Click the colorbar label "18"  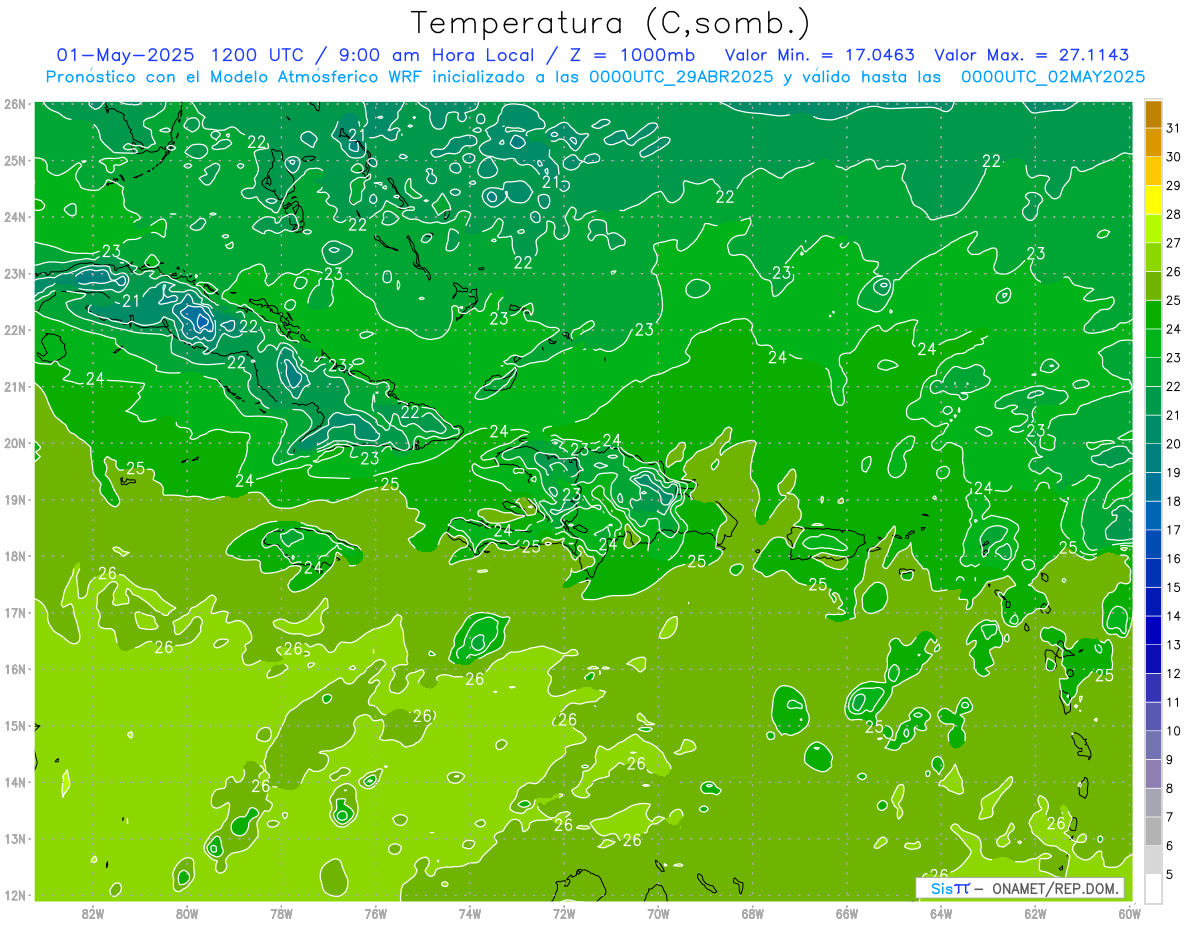1174,501
